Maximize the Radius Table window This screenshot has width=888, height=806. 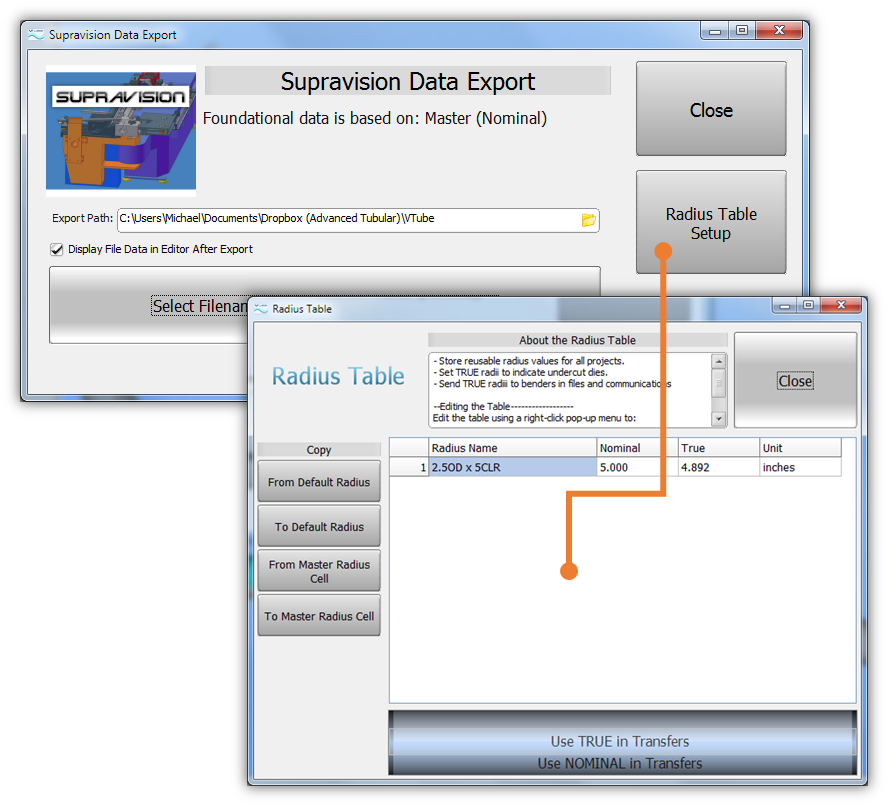(808, 305)
